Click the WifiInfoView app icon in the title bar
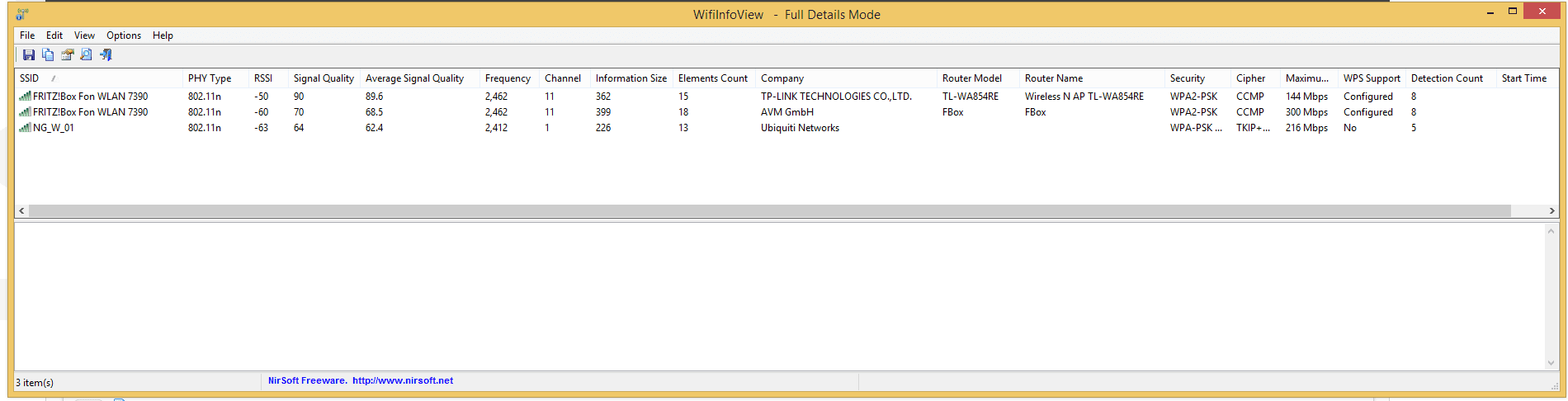This screenshot has height=401, width=1568. click(22, 14)
